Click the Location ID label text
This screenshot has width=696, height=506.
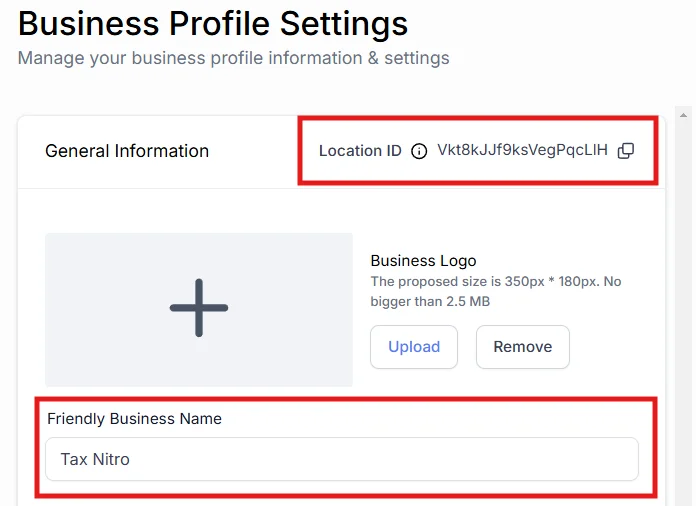pos(360,151)
